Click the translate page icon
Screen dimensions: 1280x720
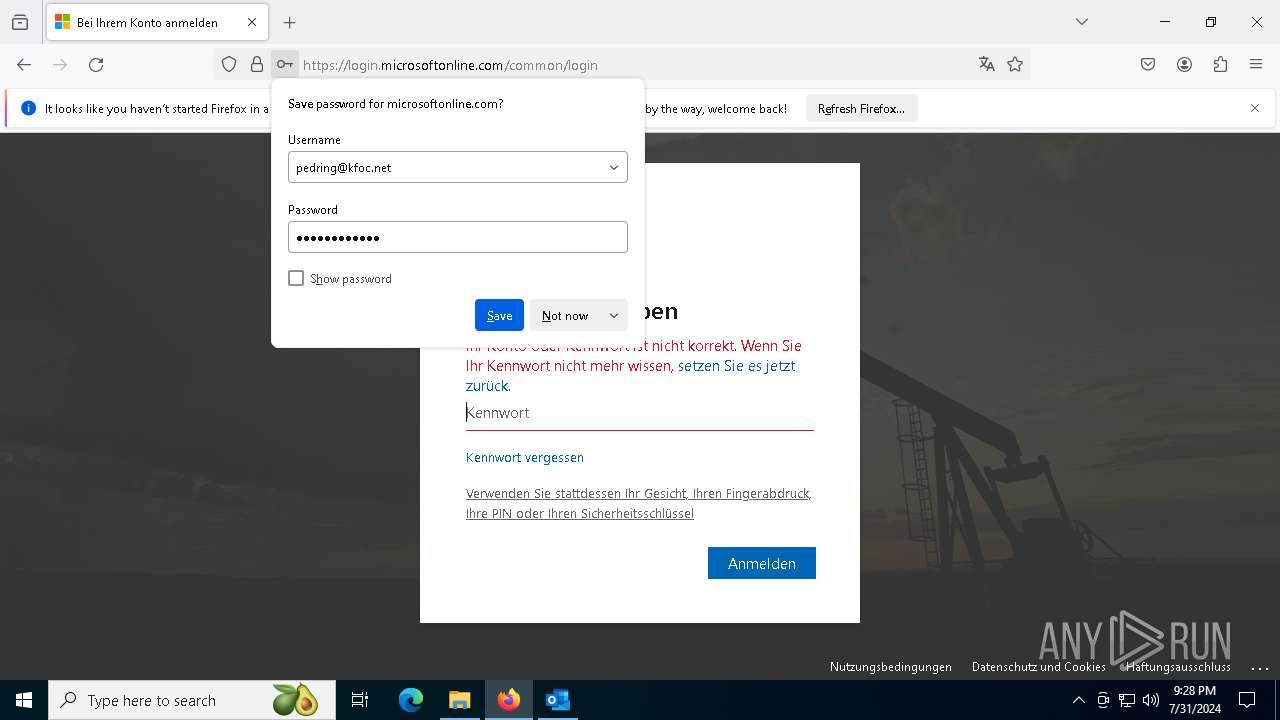click(x=987, y=65)
